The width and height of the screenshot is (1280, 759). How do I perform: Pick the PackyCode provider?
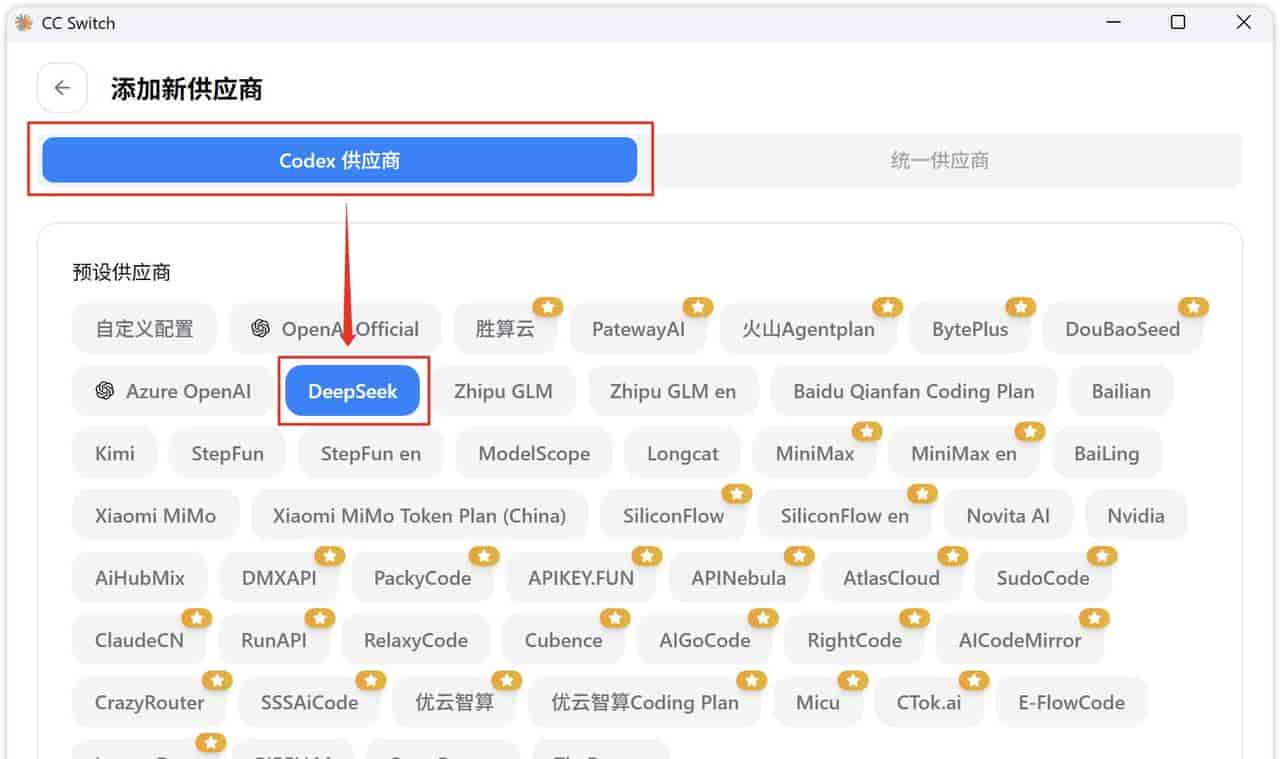[x=422, y=578]
